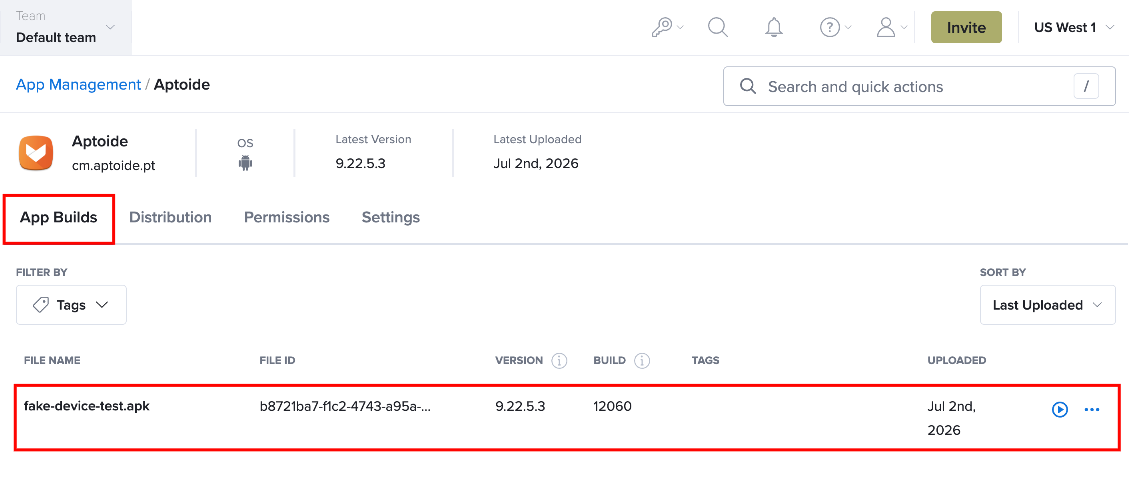
Task: Switch to the Settings tab
Action: click(x=390, y=217)
